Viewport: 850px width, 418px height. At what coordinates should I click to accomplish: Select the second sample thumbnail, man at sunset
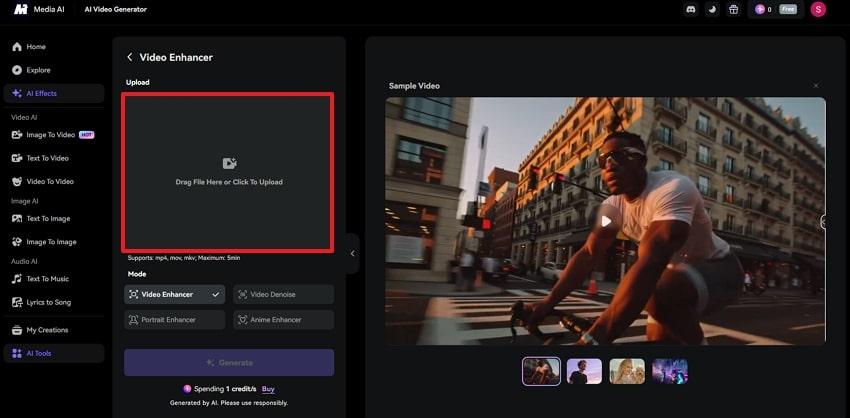(x=584, y=371)
